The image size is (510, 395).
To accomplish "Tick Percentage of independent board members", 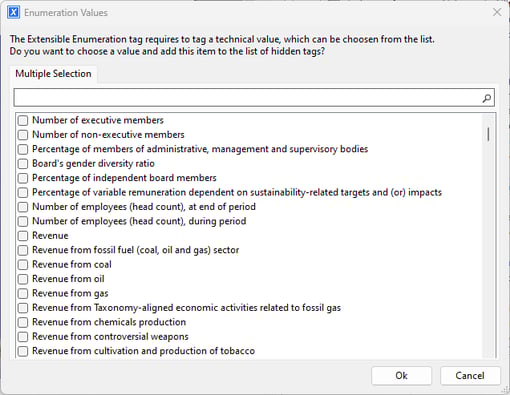I will tap(23, 178).
